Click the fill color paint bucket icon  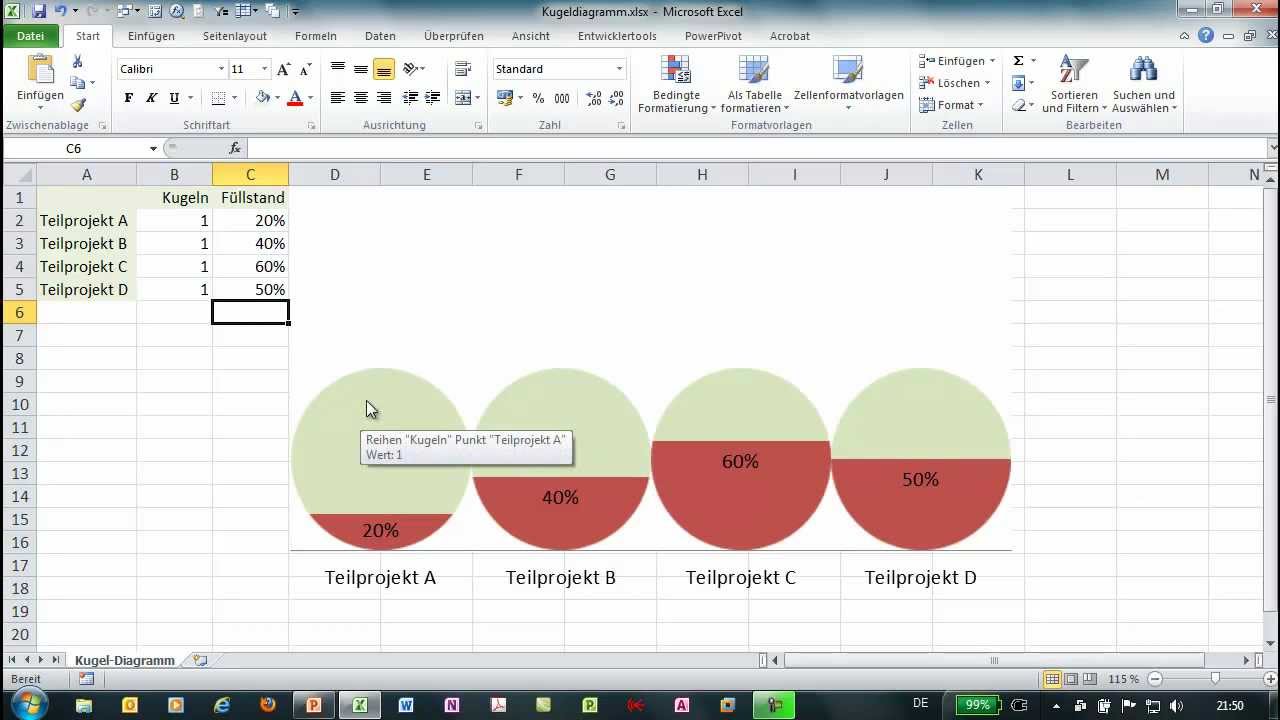tap(262, 98)
